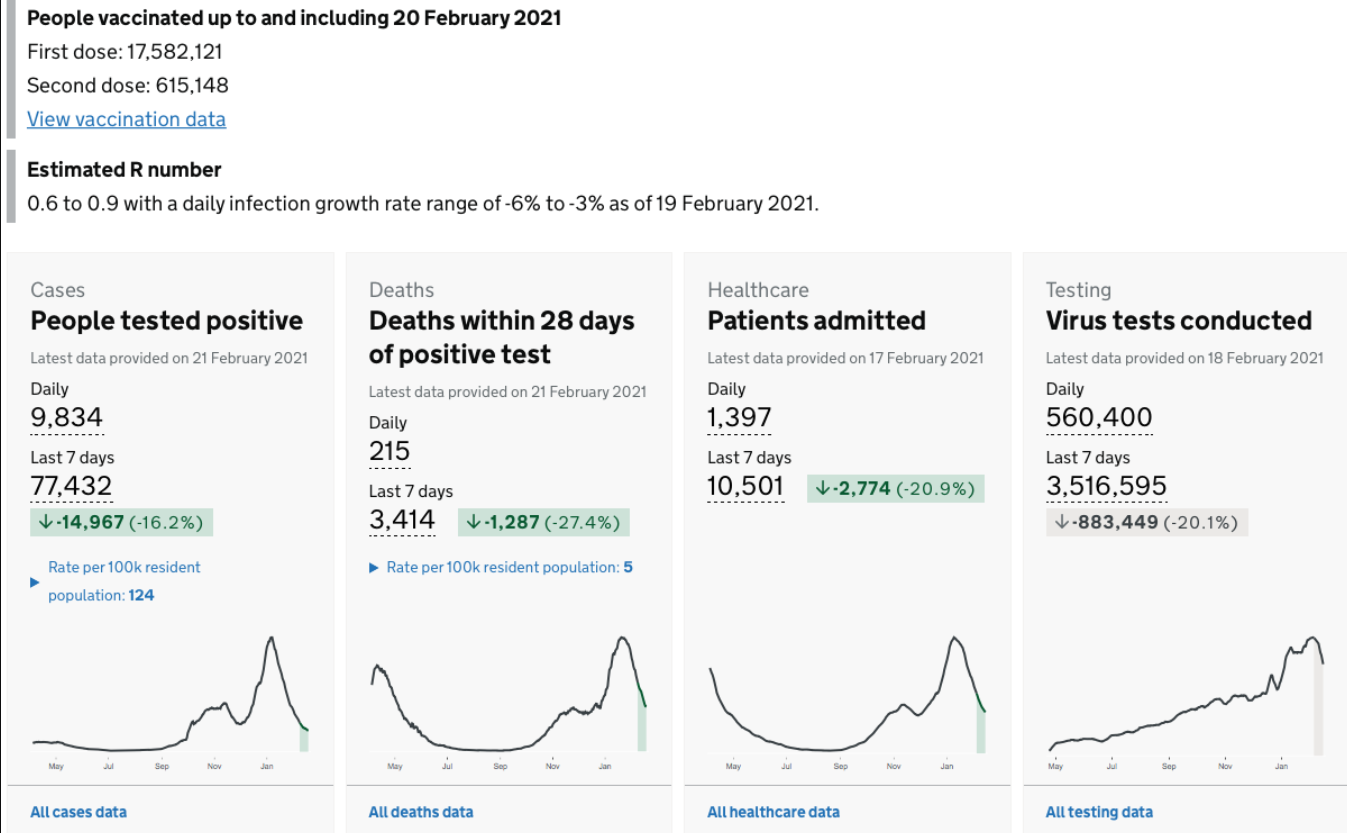This screenshot has height=833, width=1347.
Task: Open the All healthcare data link
Action: [x=773, y=812]
